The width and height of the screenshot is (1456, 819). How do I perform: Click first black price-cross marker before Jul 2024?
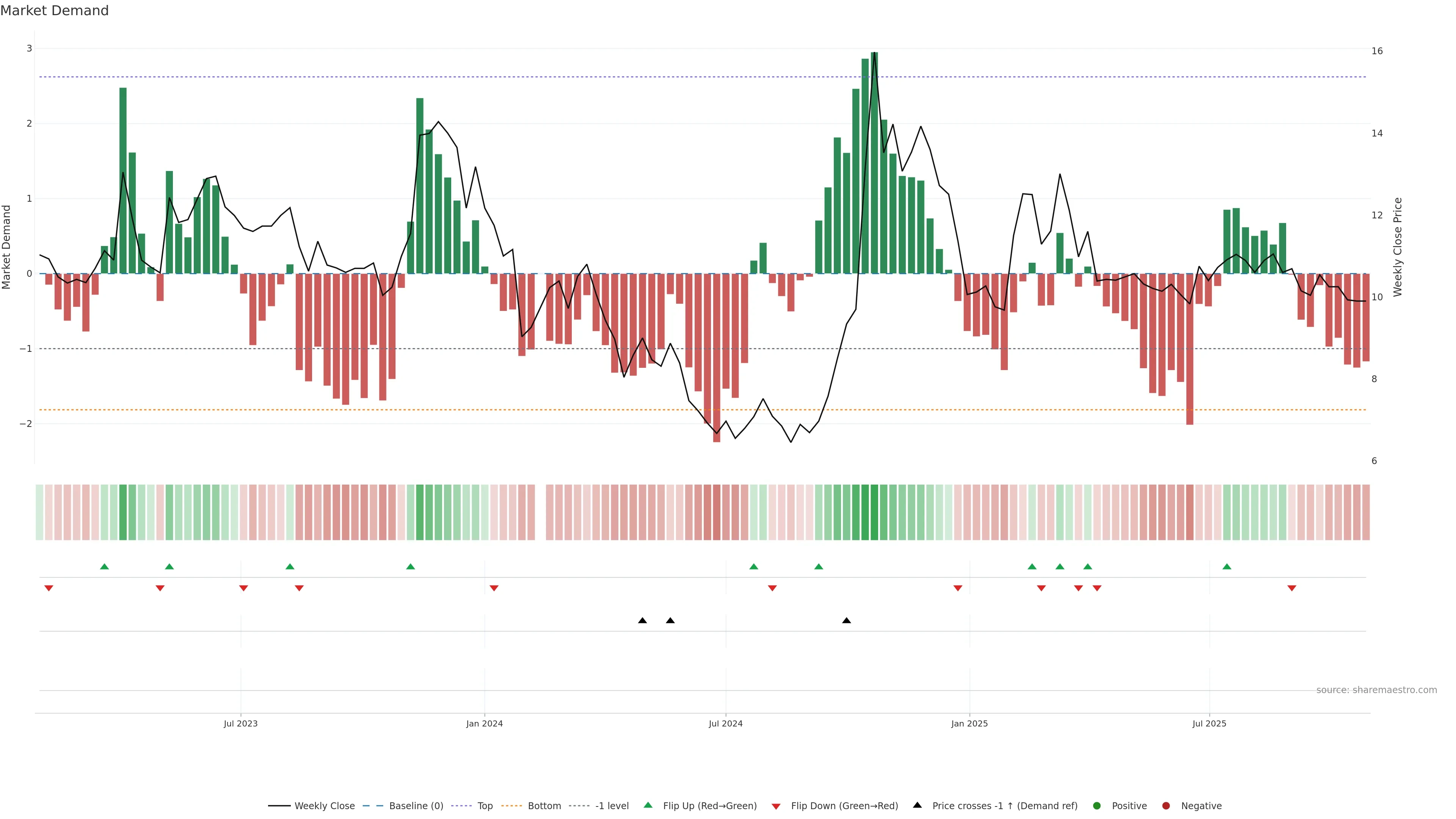[x=642, y=621]
